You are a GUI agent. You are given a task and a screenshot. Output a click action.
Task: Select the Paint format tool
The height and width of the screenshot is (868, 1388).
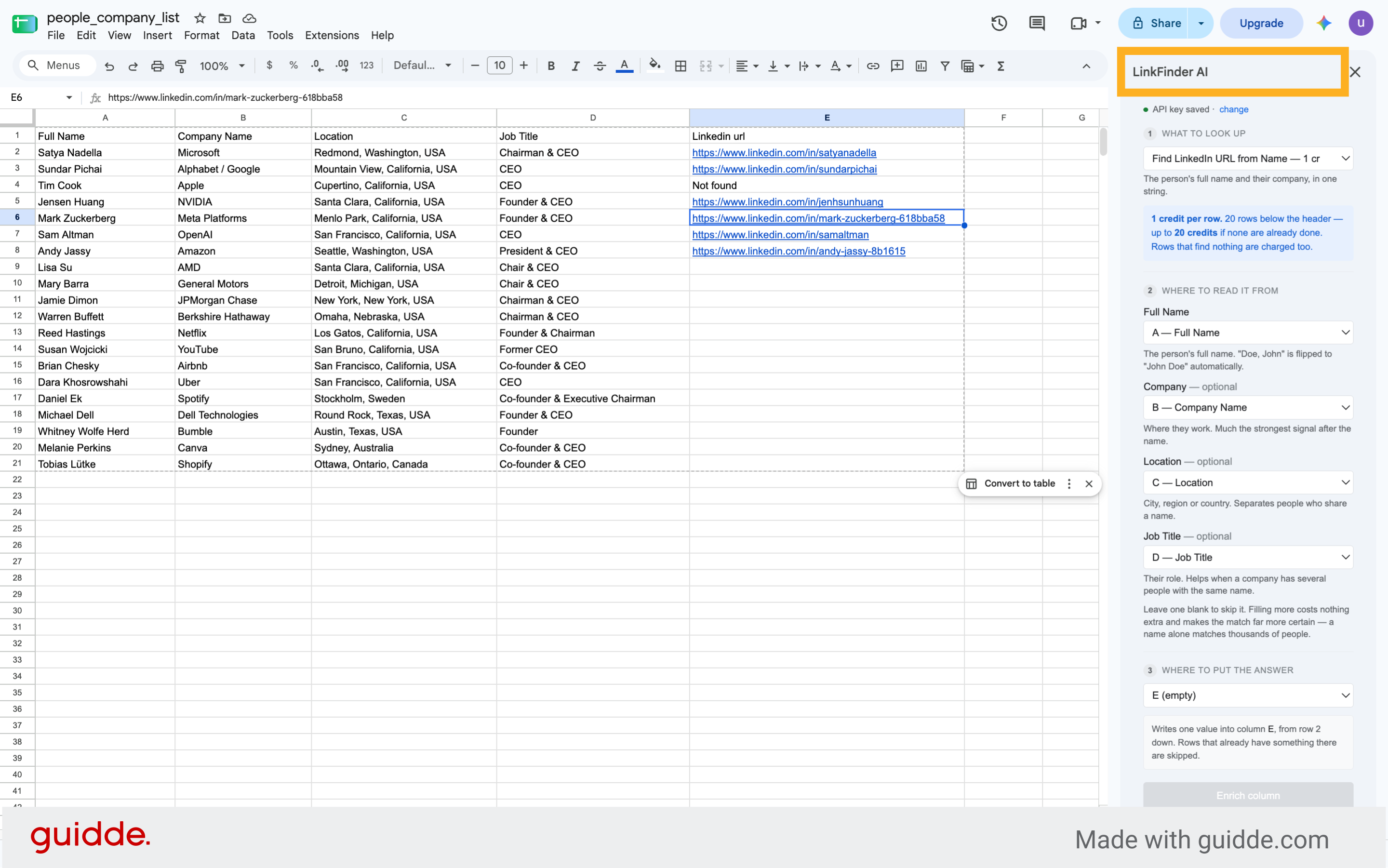[181, 66]
